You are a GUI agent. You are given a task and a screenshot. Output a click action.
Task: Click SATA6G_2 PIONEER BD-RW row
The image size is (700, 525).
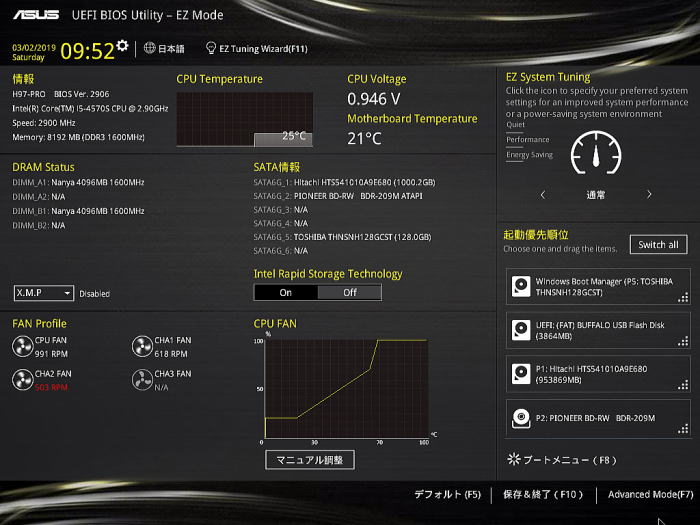[x=338, y=196]
